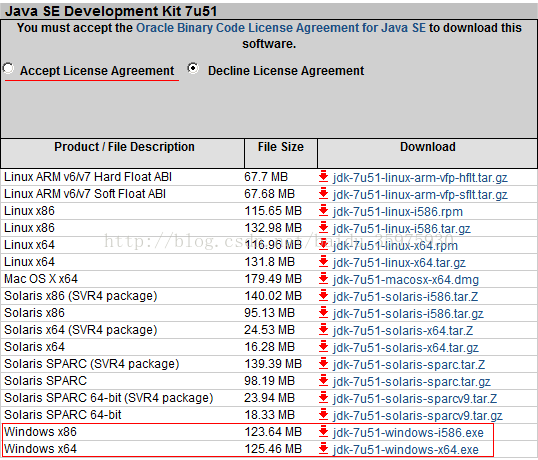Download jdk-7u51-solaris-i586.tar.Z link
This screenshot has height=460, width=538.
(x=405, y=297)
